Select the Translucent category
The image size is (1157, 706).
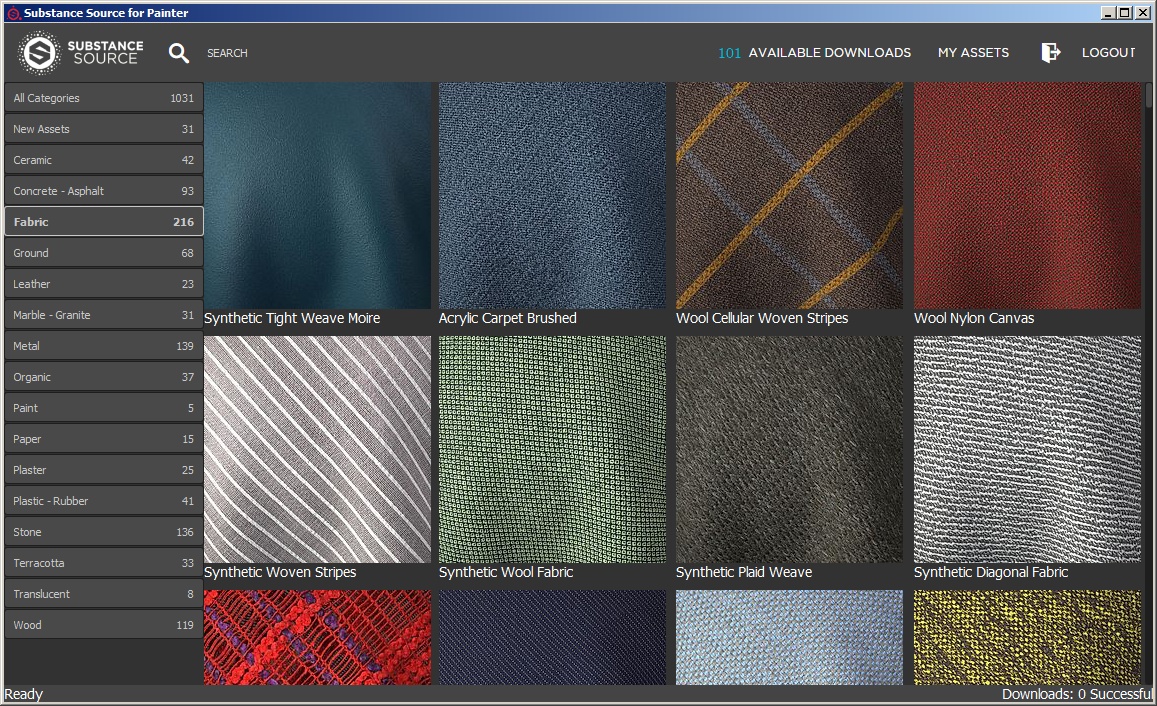[103, 594]
